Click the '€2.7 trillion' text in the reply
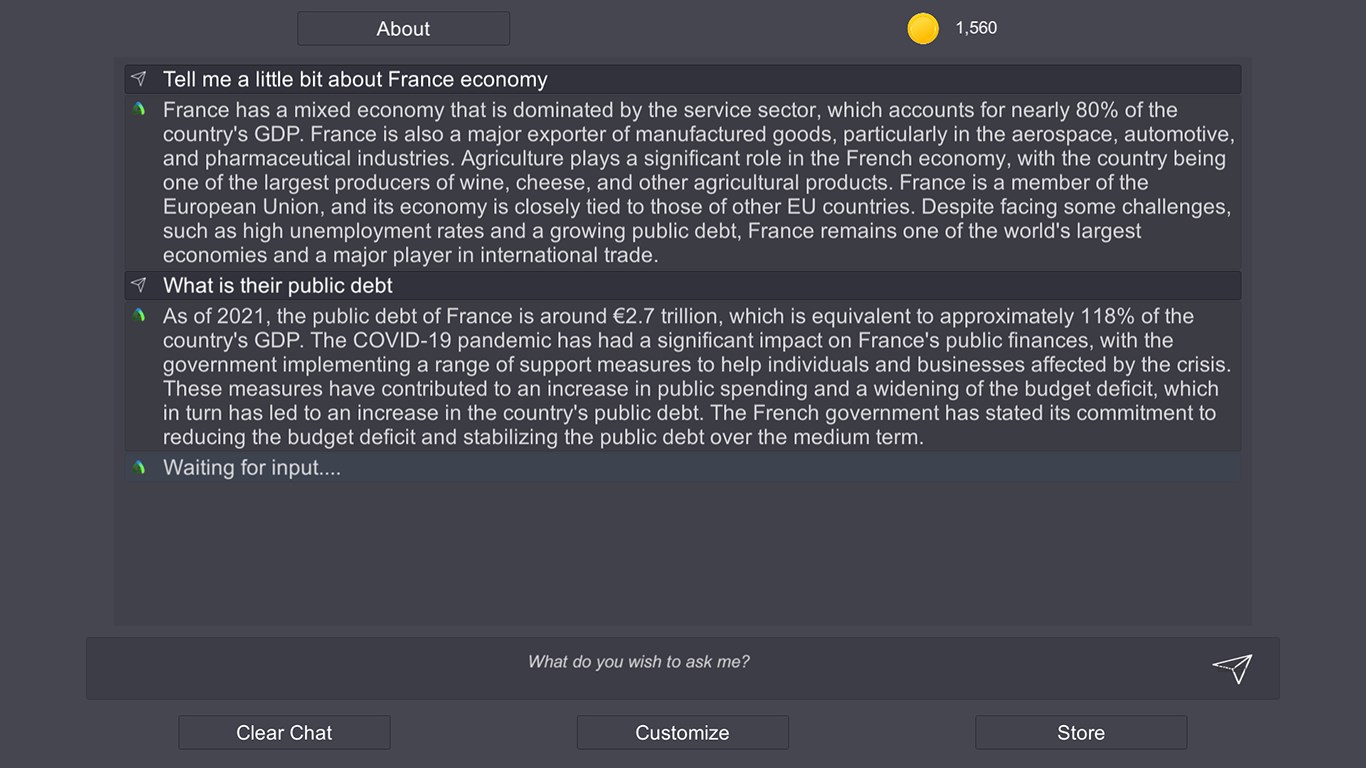The height and width of the screenshot is (768, 1366). pos(665,316)
